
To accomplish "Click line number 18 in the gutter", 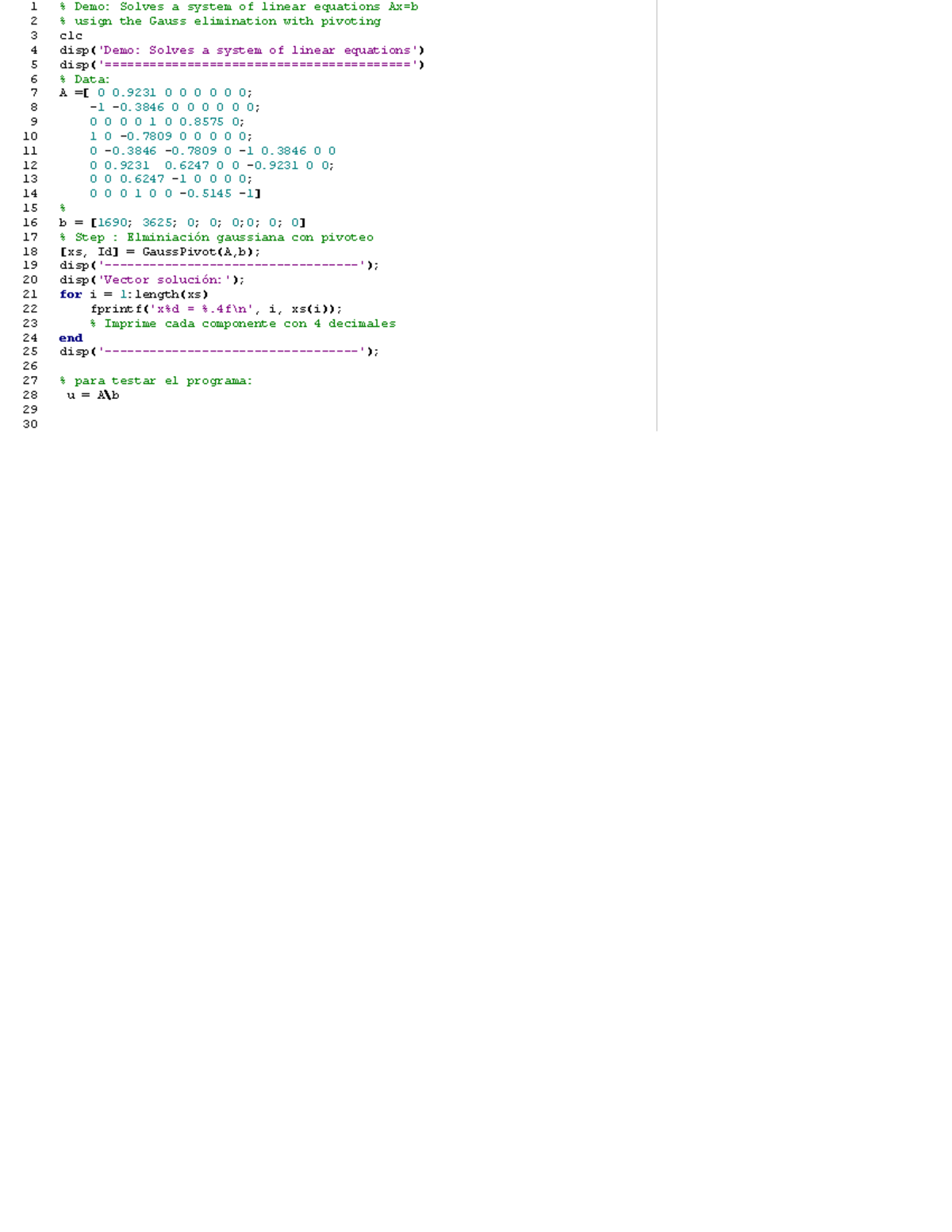I will (30, 251).
